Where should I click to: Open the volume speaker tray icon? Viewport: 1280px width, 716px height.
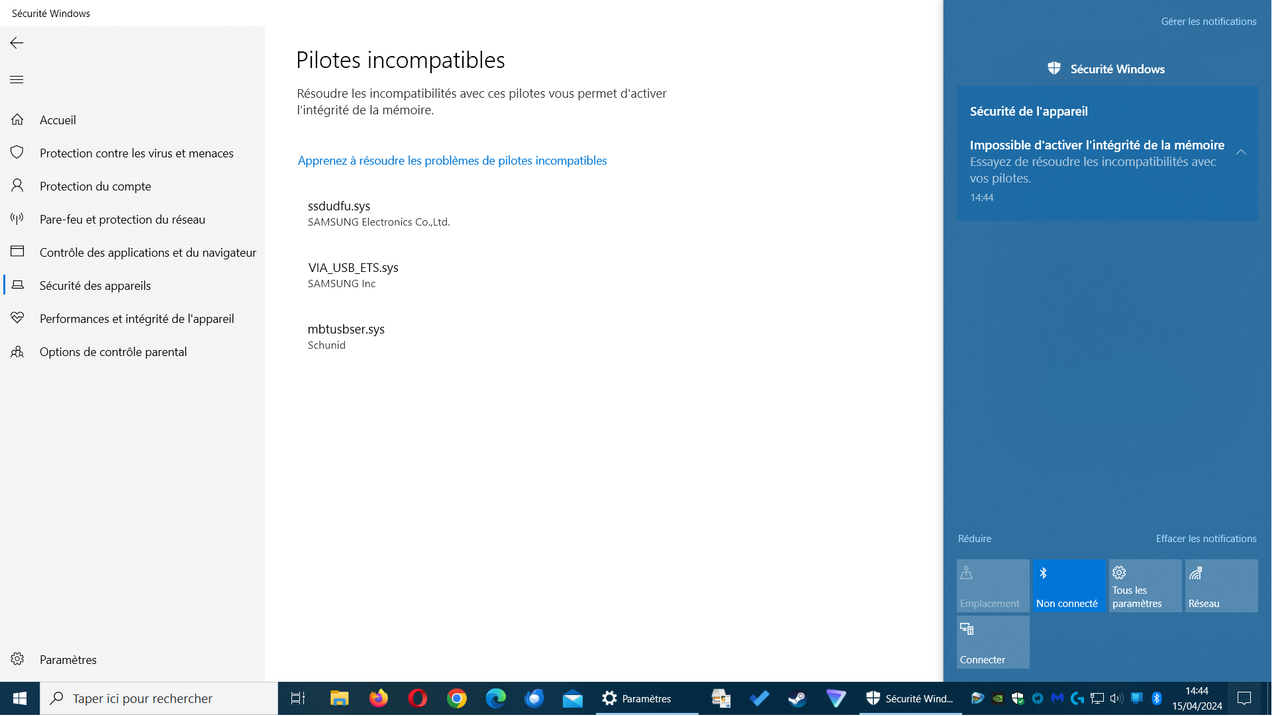[x=1117, y=699]
